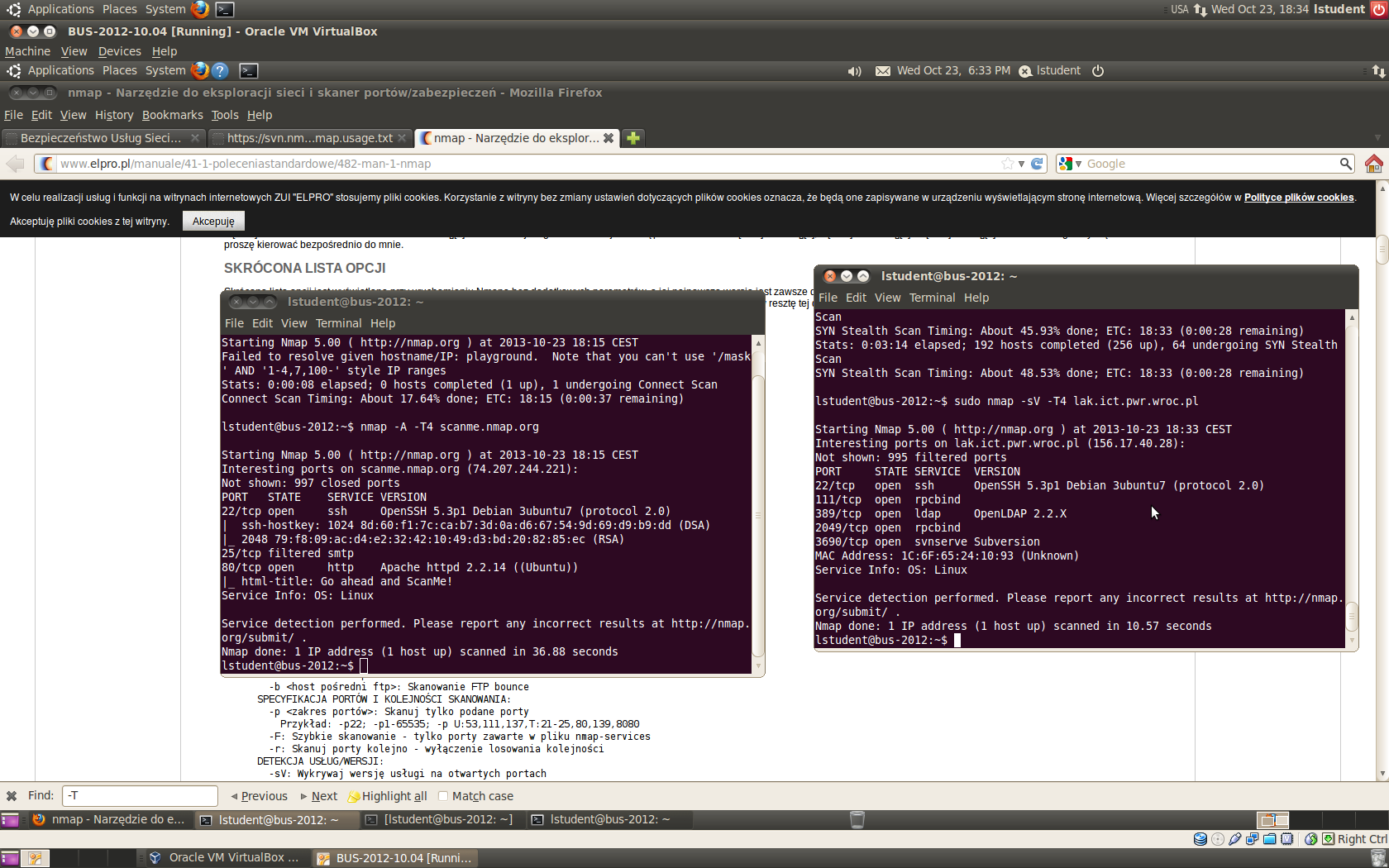Open the help icon in guest panel

point(220,71)
